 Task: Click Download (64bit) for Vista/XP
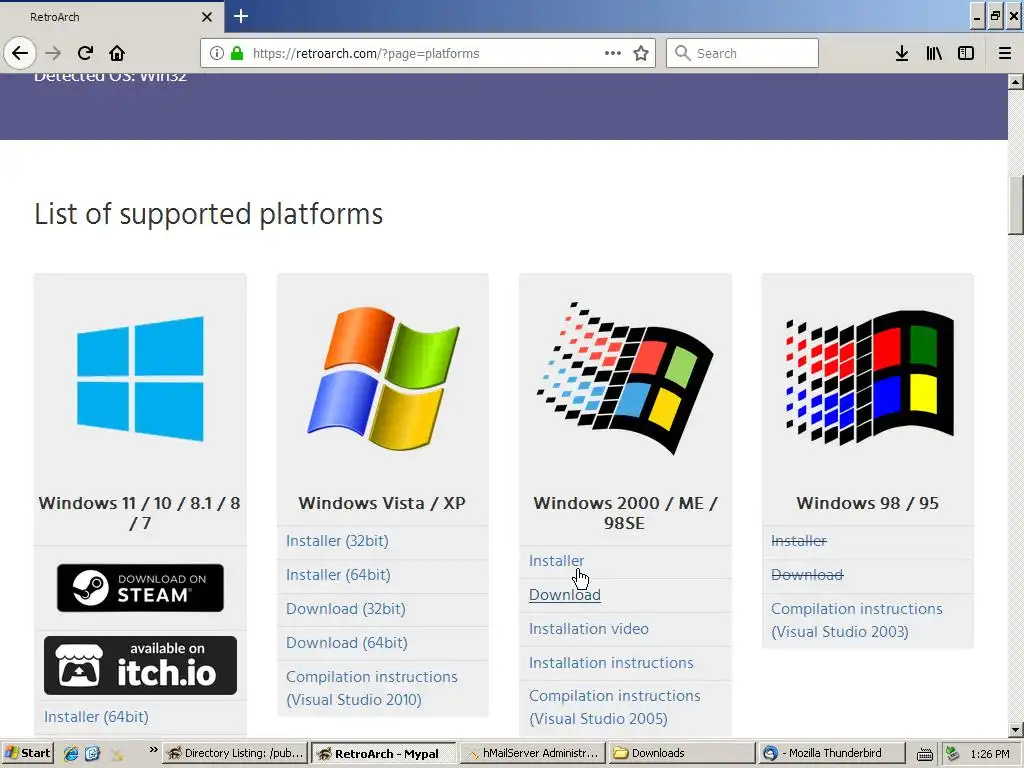coord(347,643)
